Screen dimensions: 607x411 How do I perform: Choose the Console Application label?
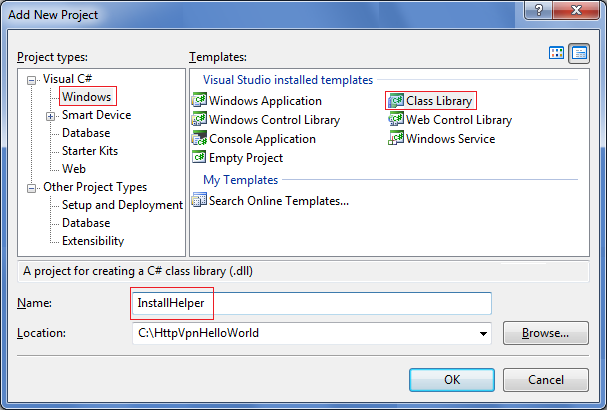(x=262, y=139)
